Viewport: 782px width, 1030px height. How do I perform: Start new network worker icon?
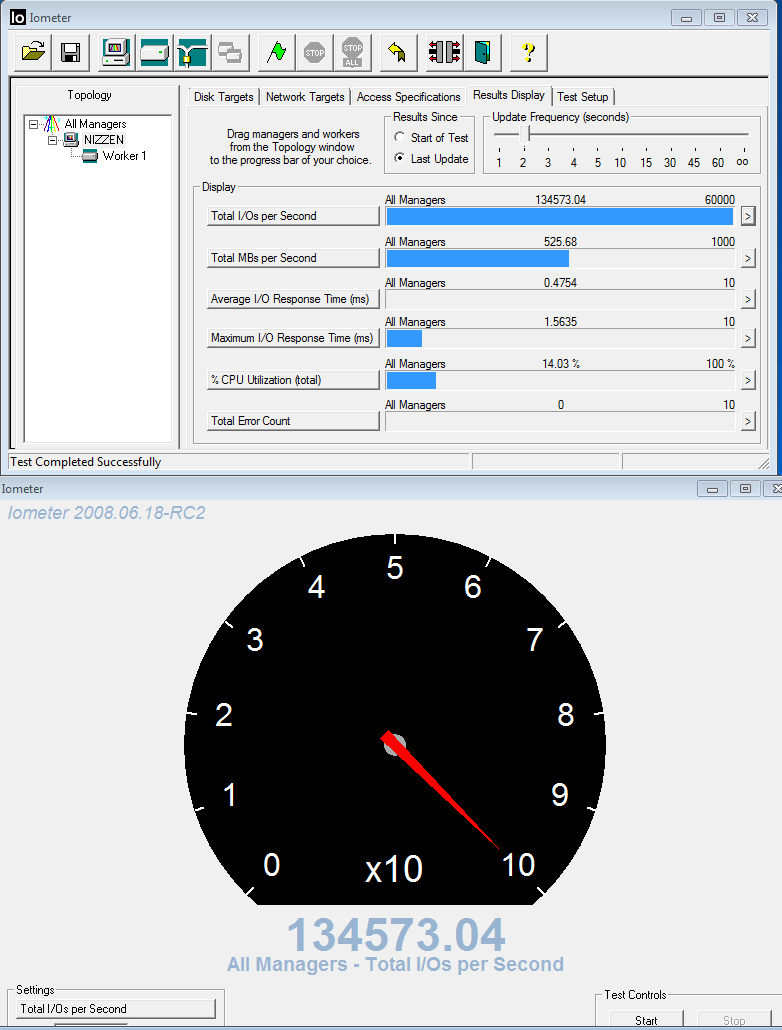pyautogui.click(x=192, y=52)
